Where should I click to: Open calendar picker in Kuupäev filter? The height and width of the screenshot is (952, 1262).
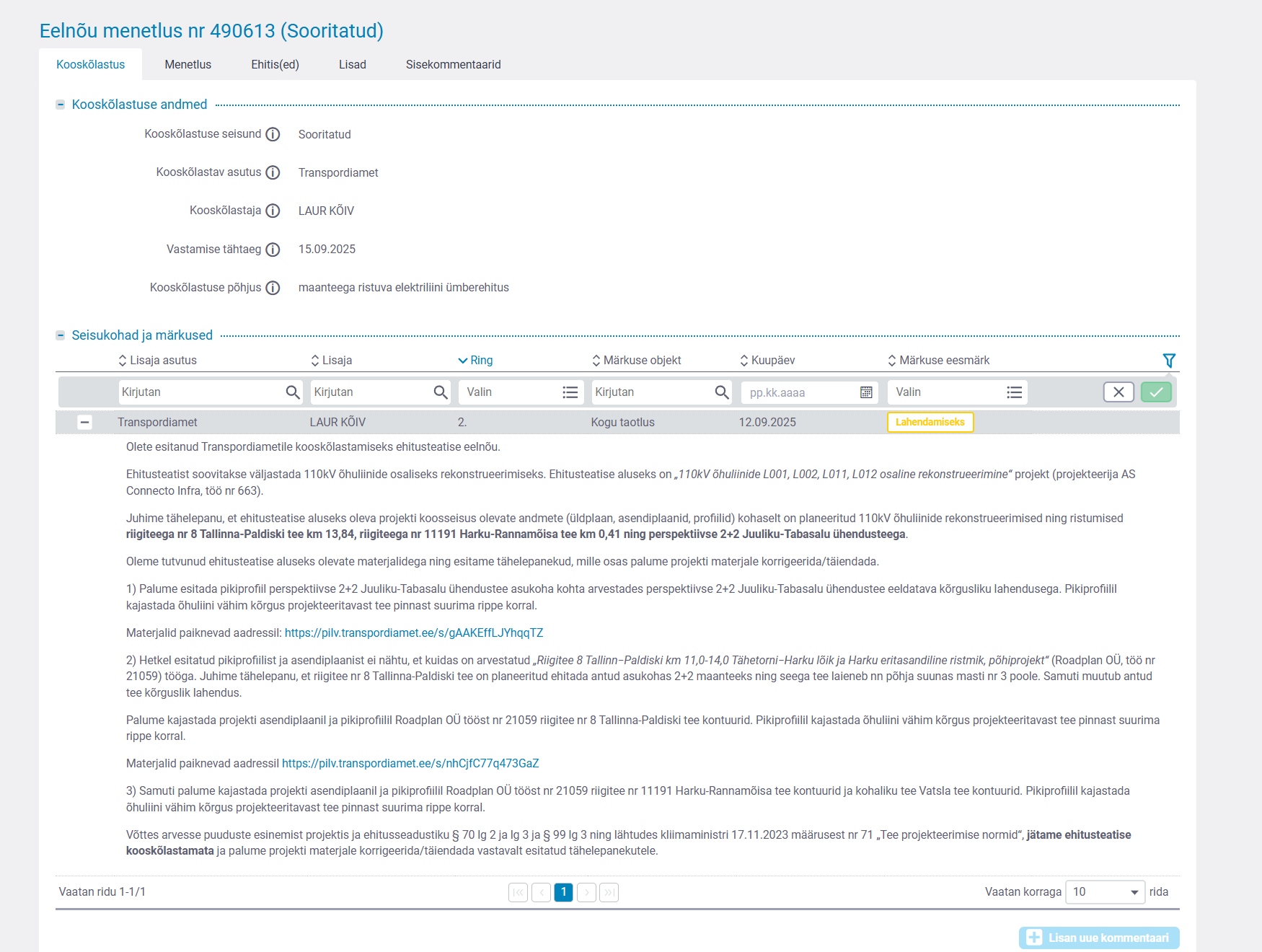point(866,392)
